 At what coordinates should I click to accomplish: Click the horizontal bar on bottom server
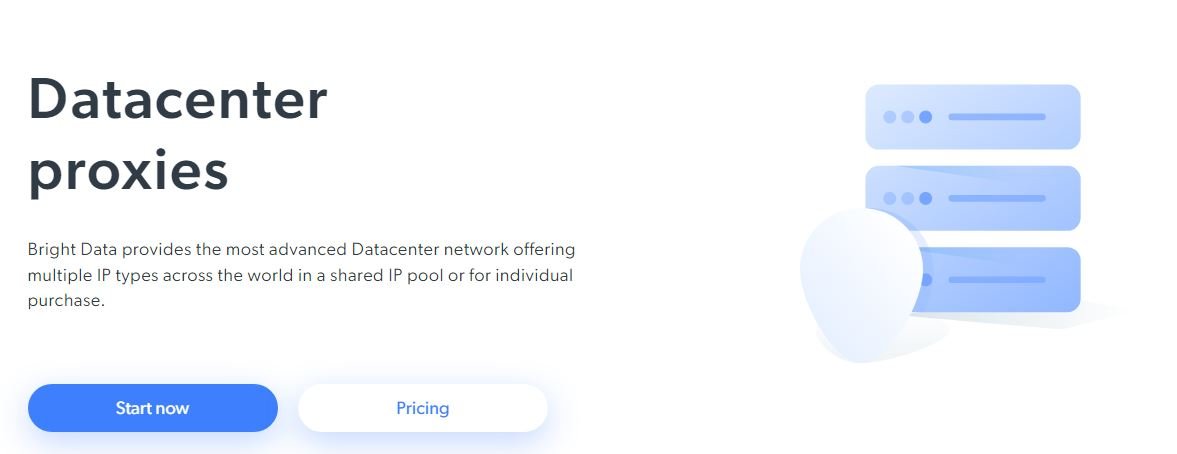click(996, 280)
